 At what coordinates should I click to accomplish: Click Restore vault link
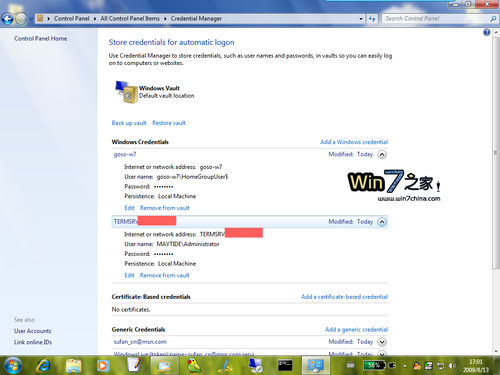click(169, 123)
